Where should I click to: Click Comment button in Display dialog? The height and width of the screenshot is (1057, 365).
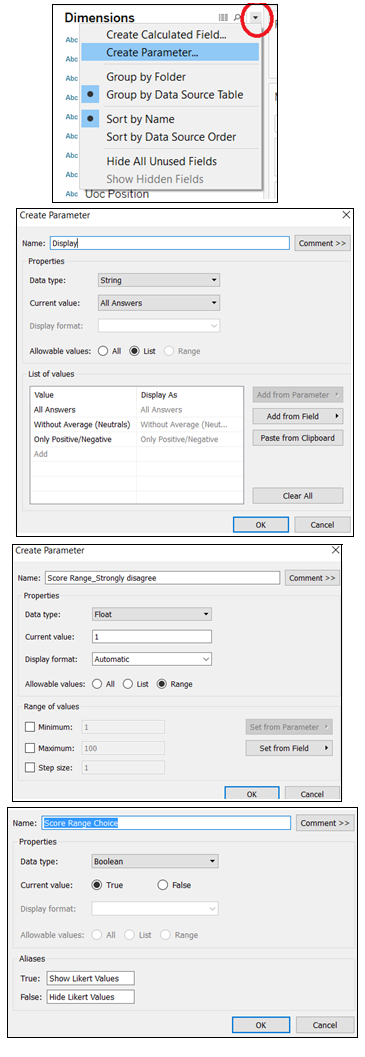coord(322,243)
